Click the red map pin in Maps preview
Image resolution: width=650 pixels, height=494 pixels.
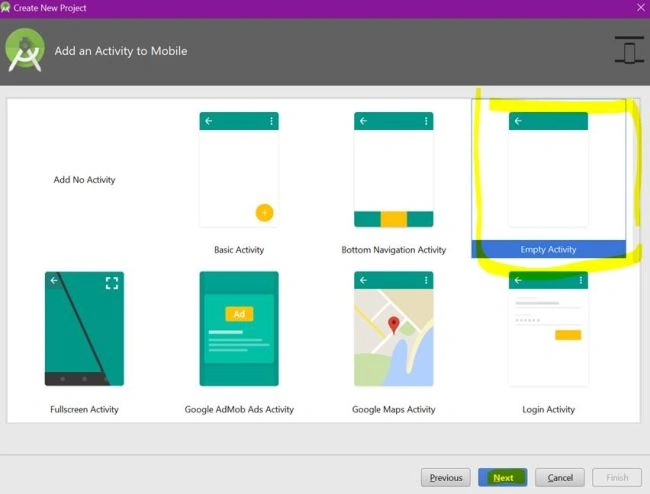coord(393,325)
